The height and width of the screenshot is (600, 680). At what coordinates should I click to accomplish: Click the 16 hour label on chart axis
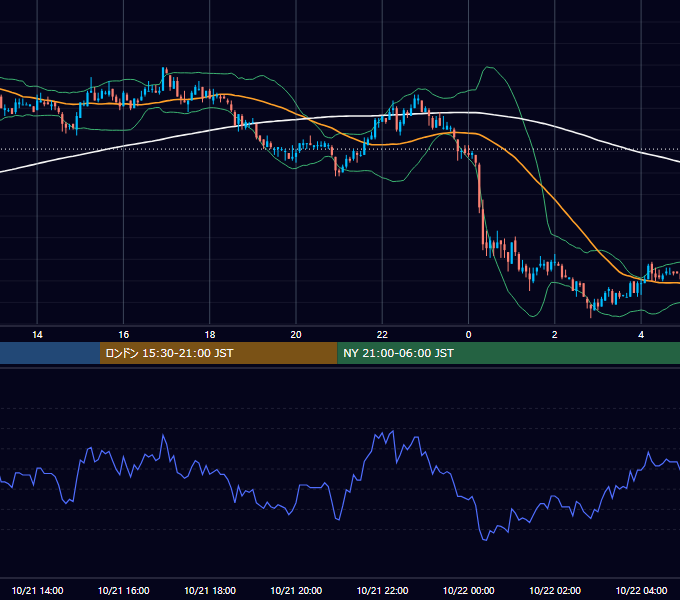[x=124, y=335]
